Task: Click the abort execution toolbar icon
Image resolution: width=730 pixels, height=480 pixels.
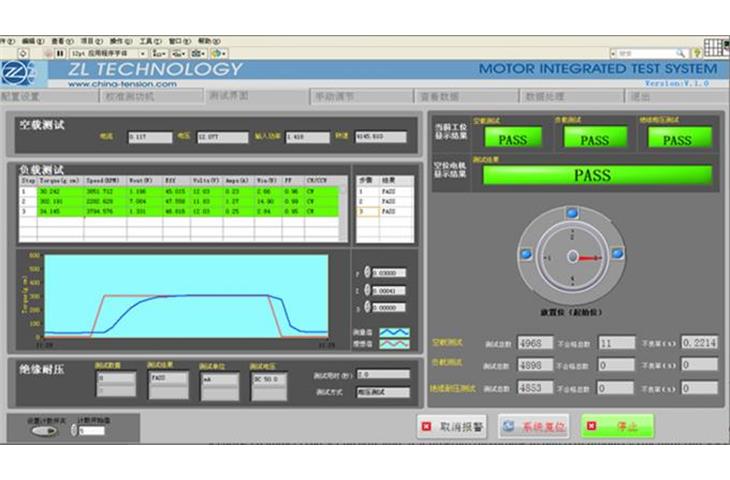Action: click(x=47, y=52)
